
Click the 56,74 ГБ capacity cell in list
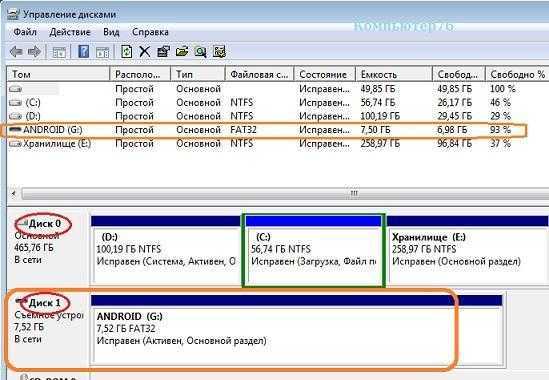tap(378, 103)
